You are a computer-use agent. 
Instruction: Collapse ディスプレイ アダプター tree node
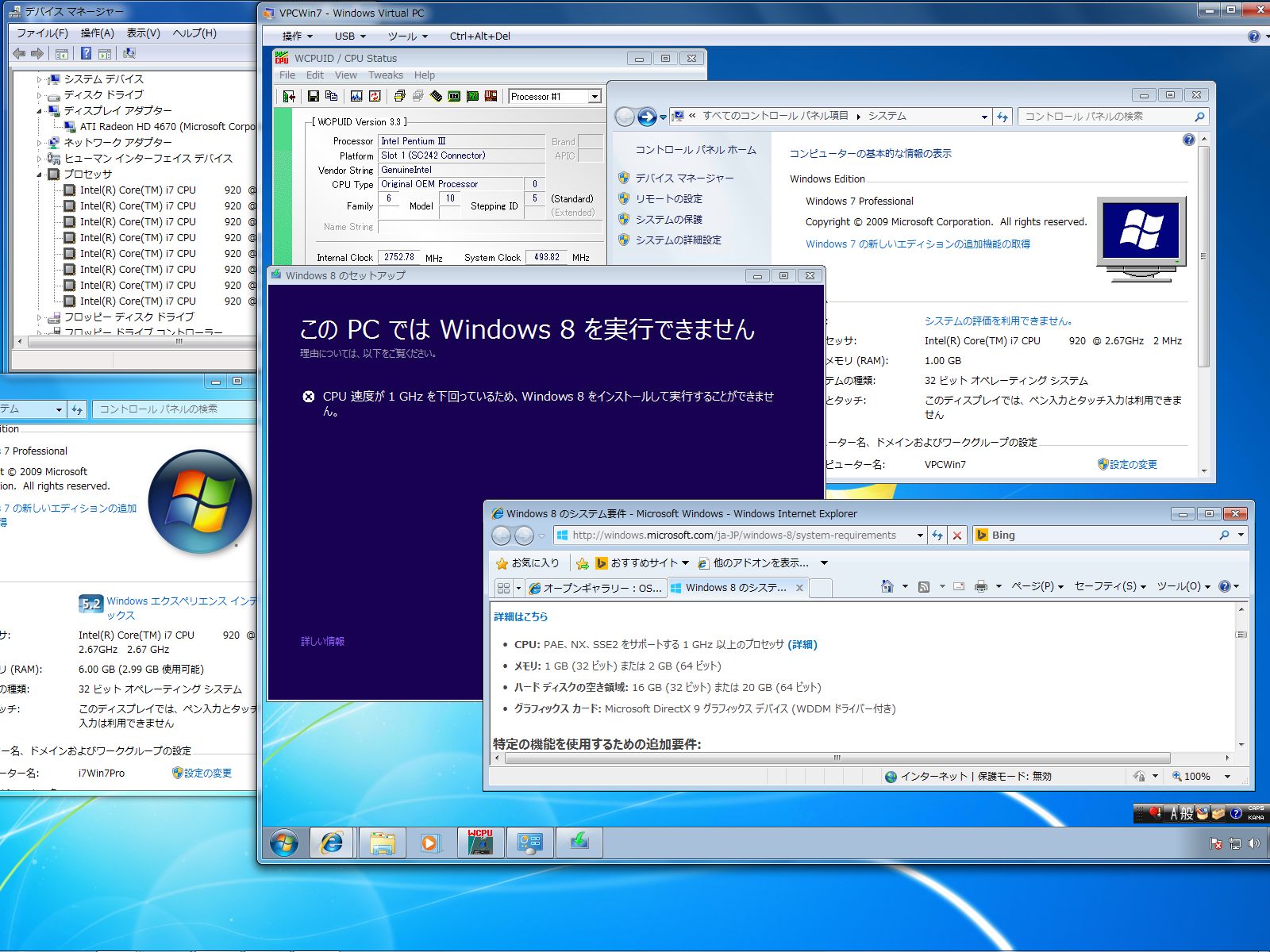[x=39, y=111]
